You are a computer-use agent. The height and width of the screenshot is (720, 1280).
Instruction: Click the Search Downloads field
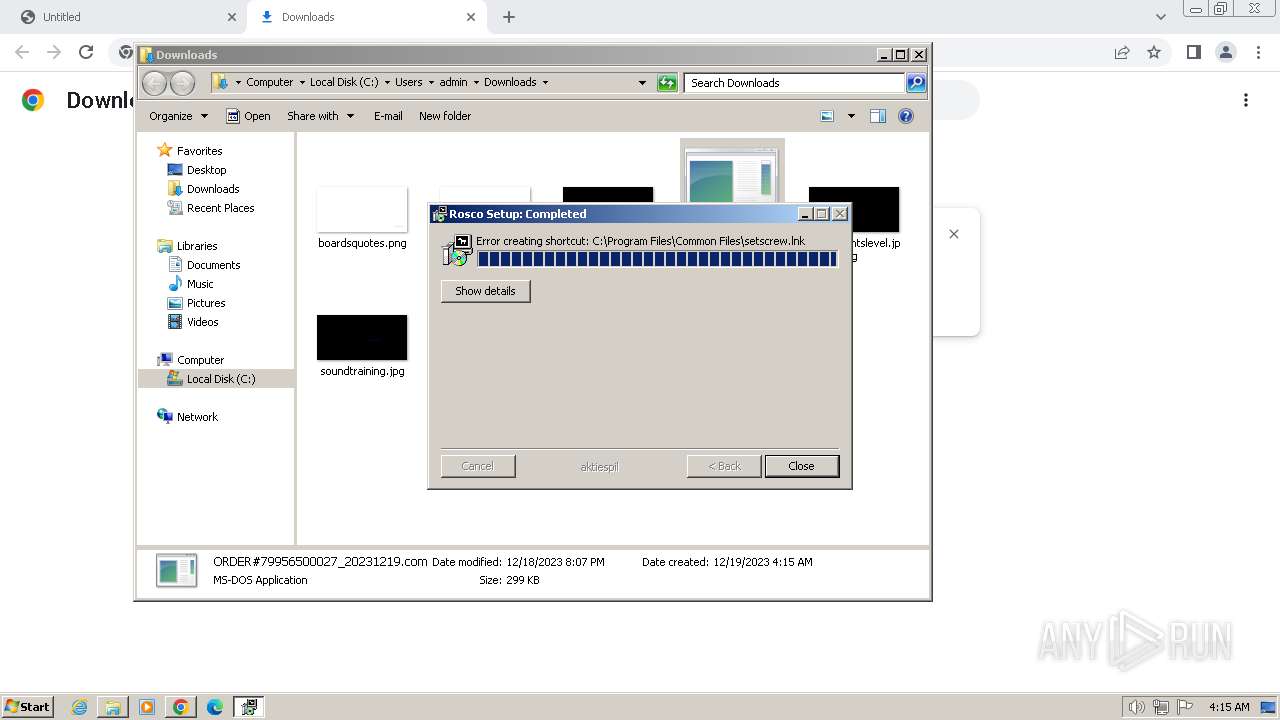(x=795, y=83)
